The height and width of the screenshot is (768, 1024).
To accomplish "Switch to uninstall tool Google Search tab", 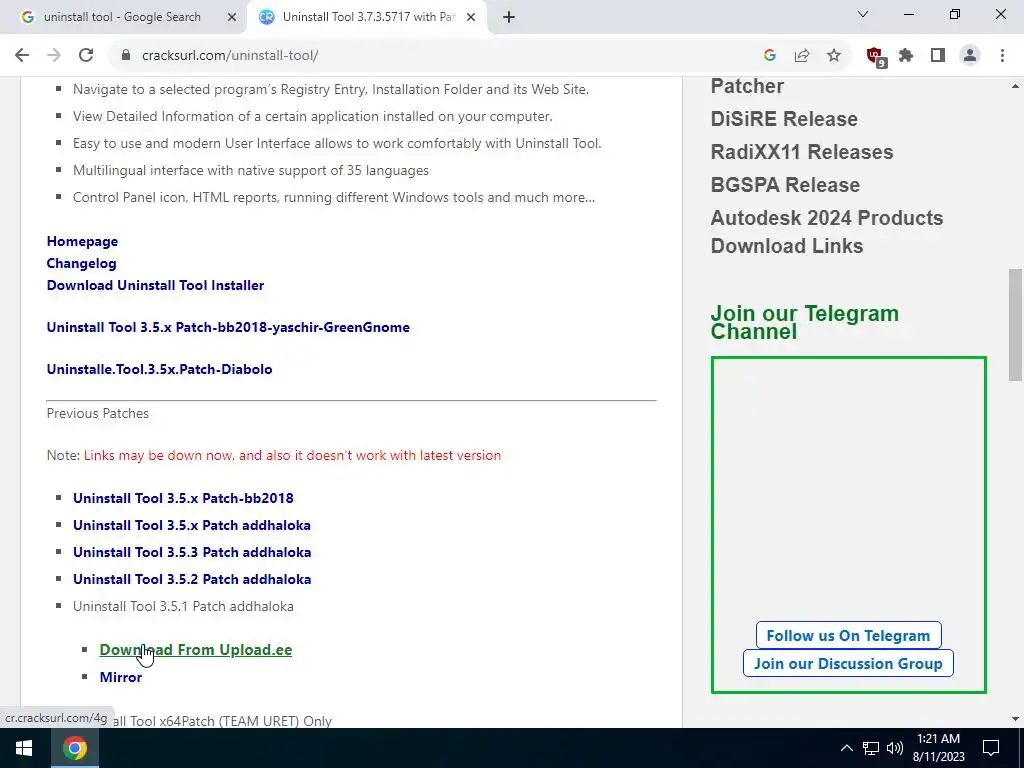I will coord(123,17).
